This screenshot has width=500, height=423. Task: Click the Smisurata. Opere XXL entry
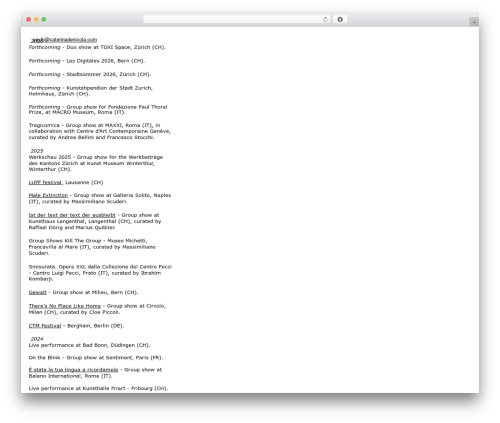(100, 273)
